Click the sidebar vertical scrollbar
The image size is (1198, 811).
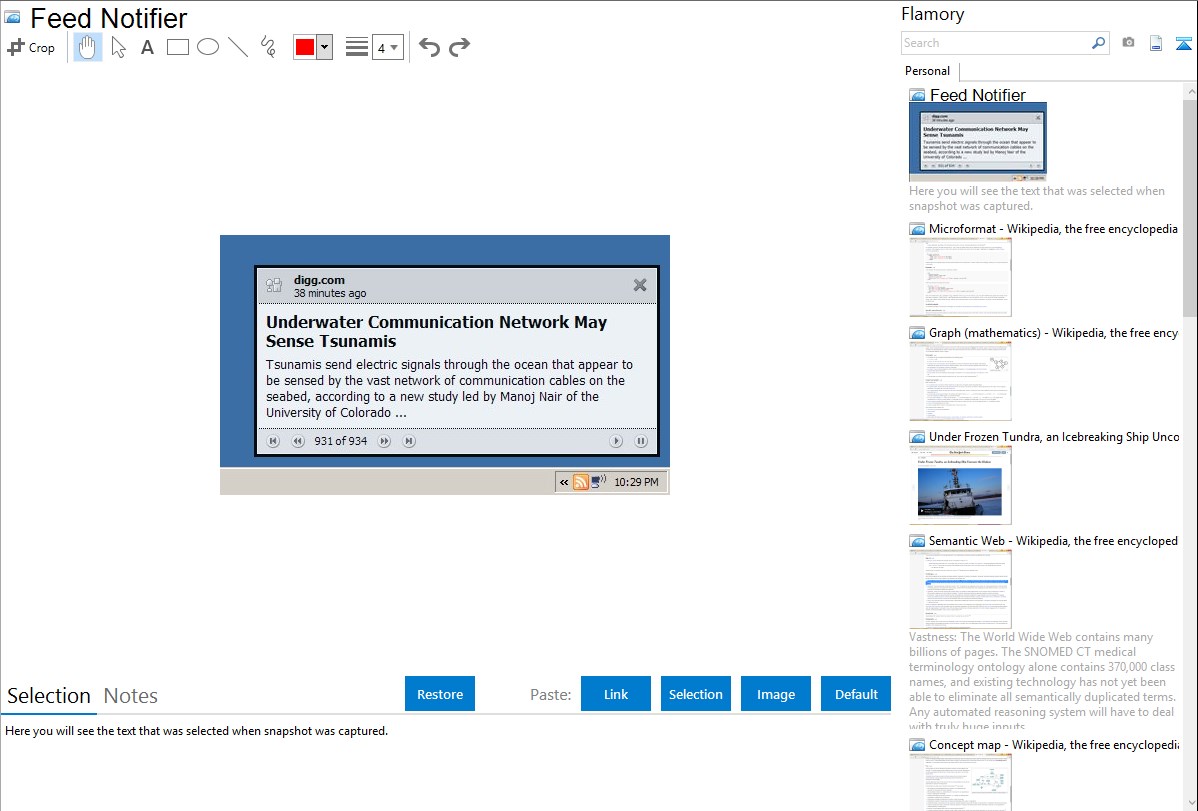(x=1190, y=207)
